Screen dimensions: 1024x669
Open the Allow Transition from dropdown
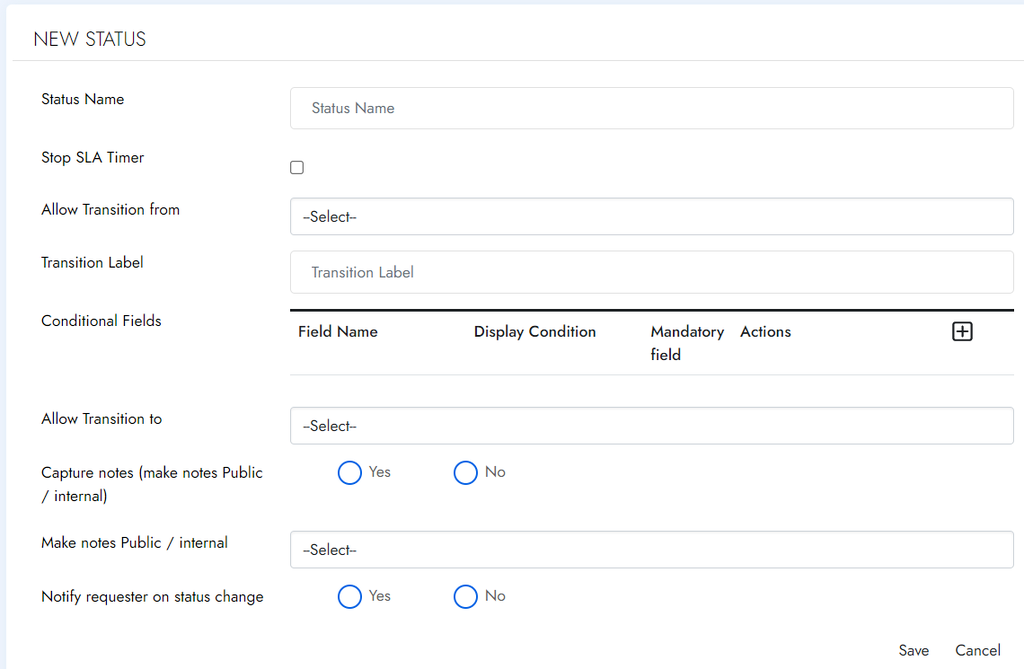pos(651,217)
